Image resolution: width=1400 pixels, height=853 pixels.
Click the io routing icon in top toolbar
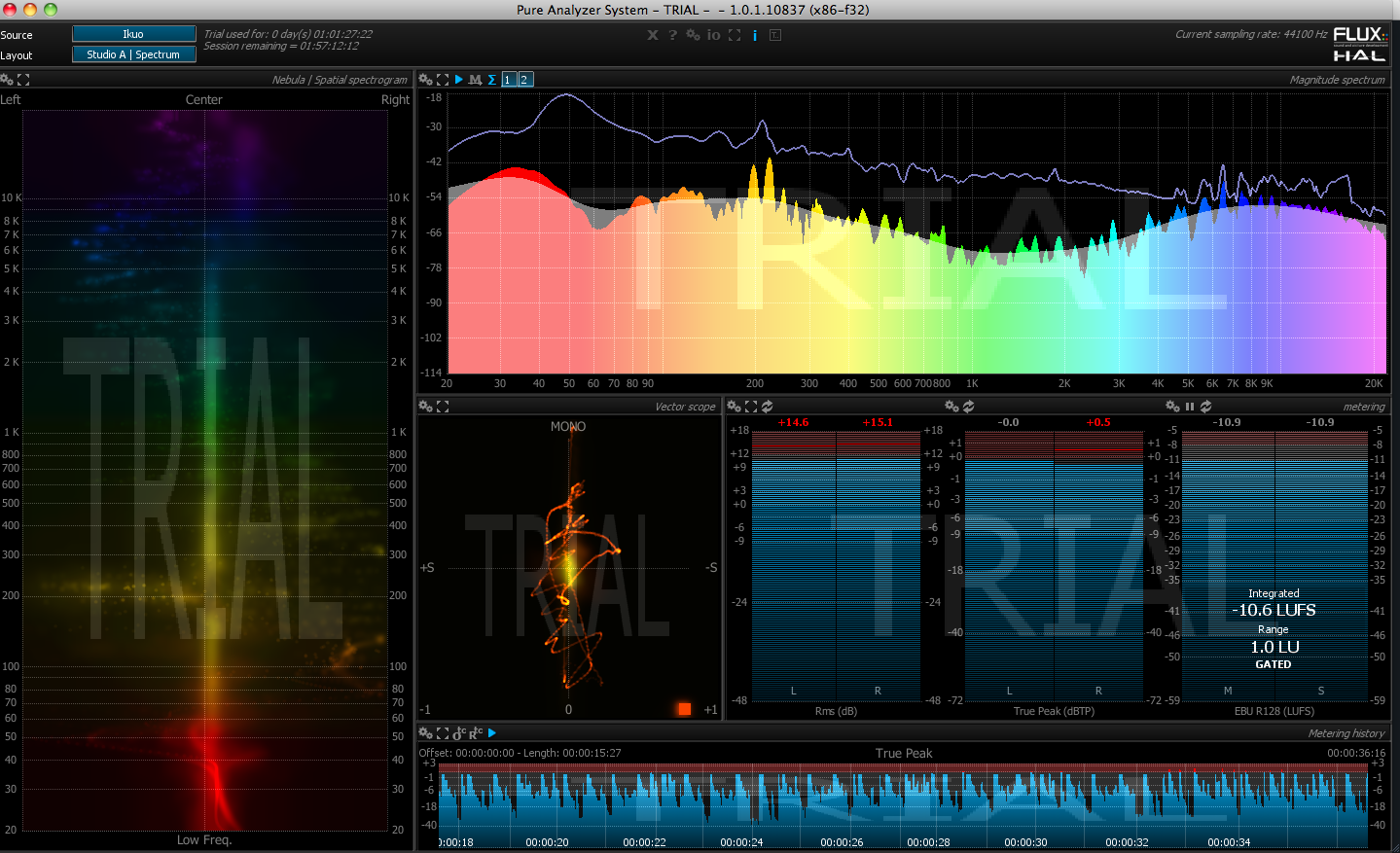pyautogui.click(x=713, y=35)
